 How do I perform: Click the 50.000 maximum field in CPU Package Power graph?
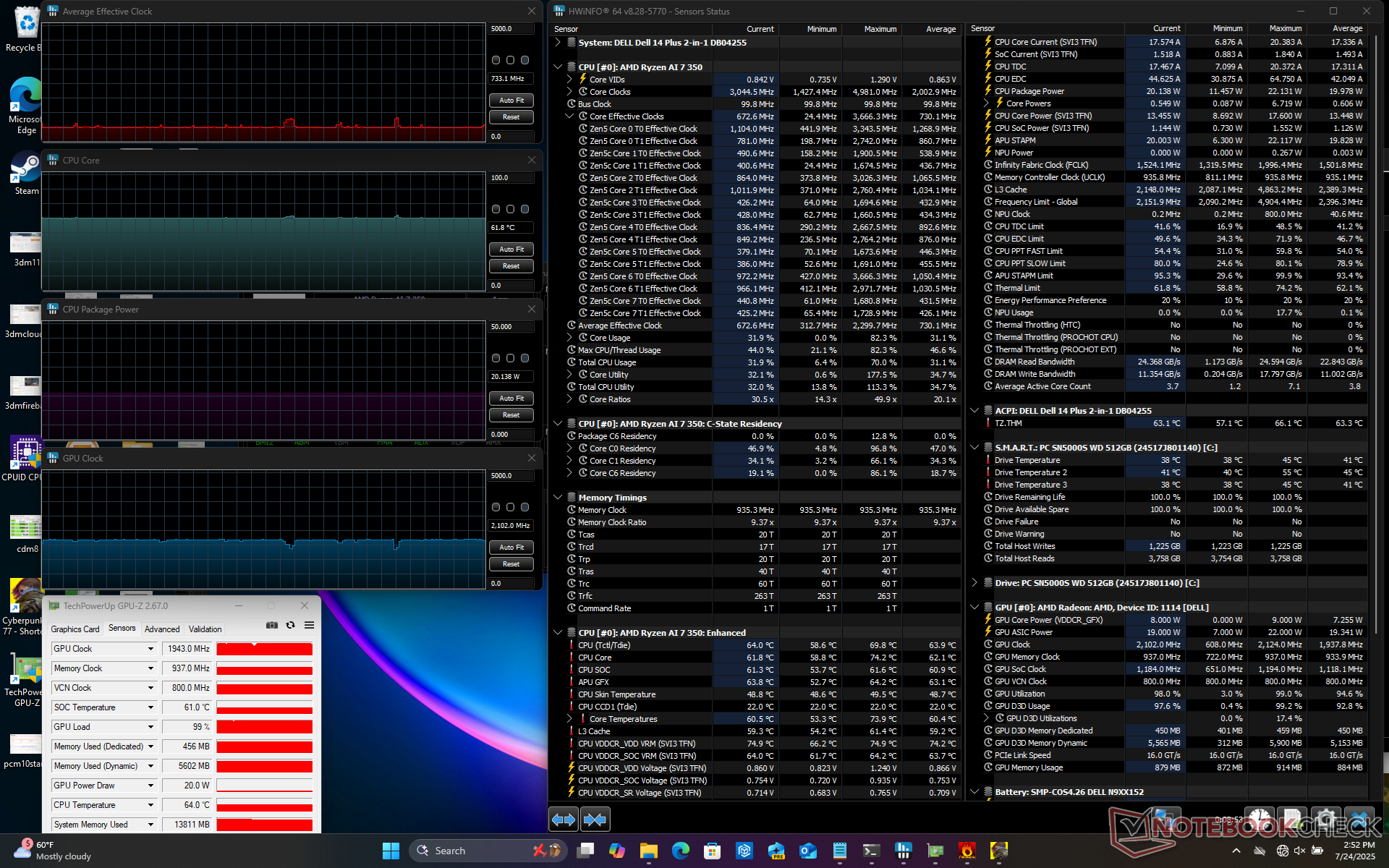coord(511,327)
